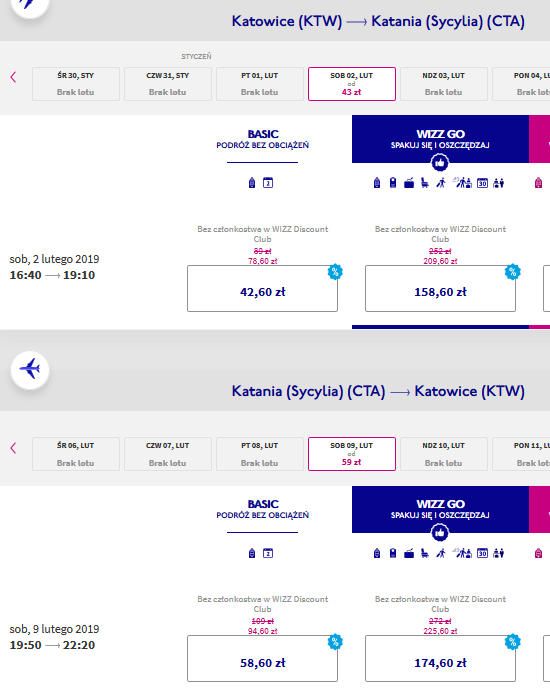Select the SOB 09, LUT return date tab
Screen dimensions: 550x690
(352, 454)
